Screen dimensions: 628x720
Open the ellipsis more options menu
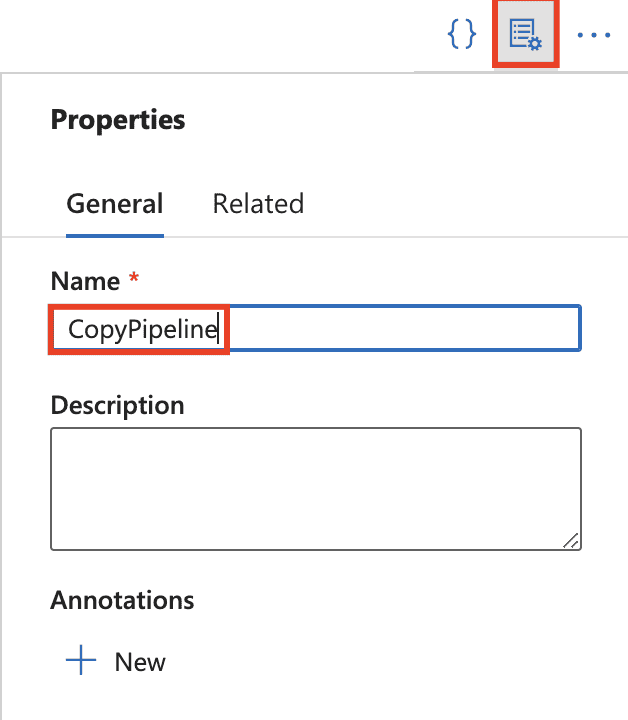[593, 35]
